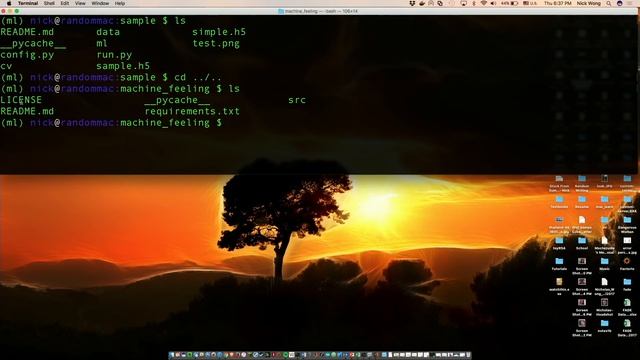Select the Music folder on the desktop

604,263
